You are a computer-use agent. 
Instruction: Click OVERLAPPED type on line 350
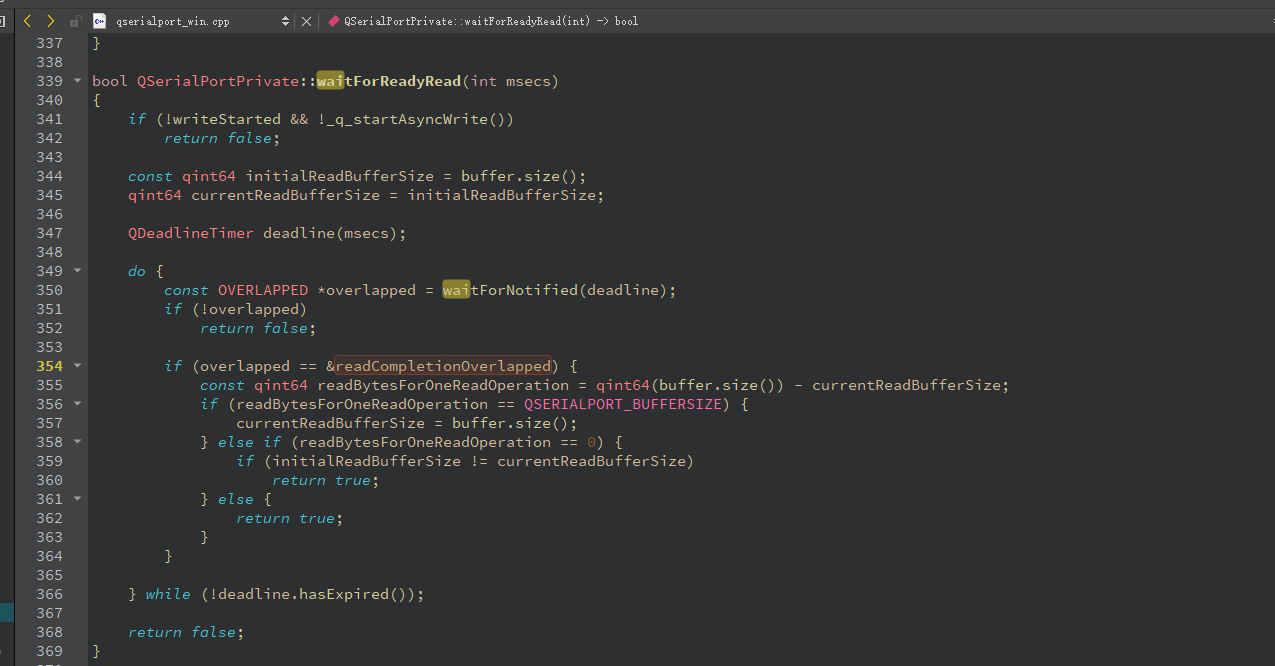[263, 290]
